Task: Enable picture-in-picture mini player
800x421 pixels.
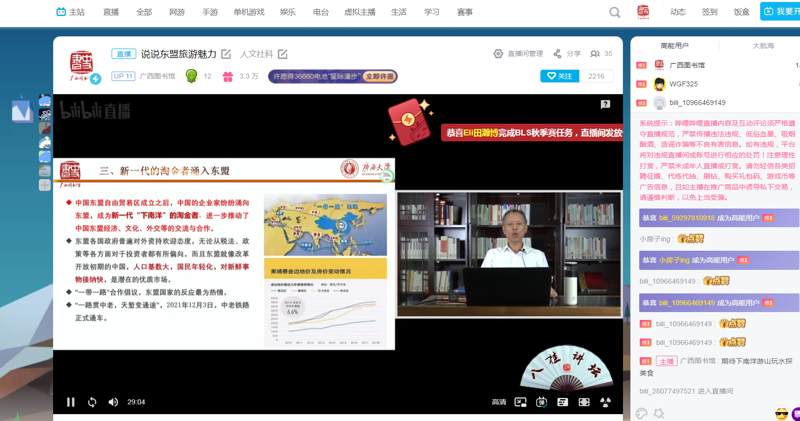Action: [520, 402]
